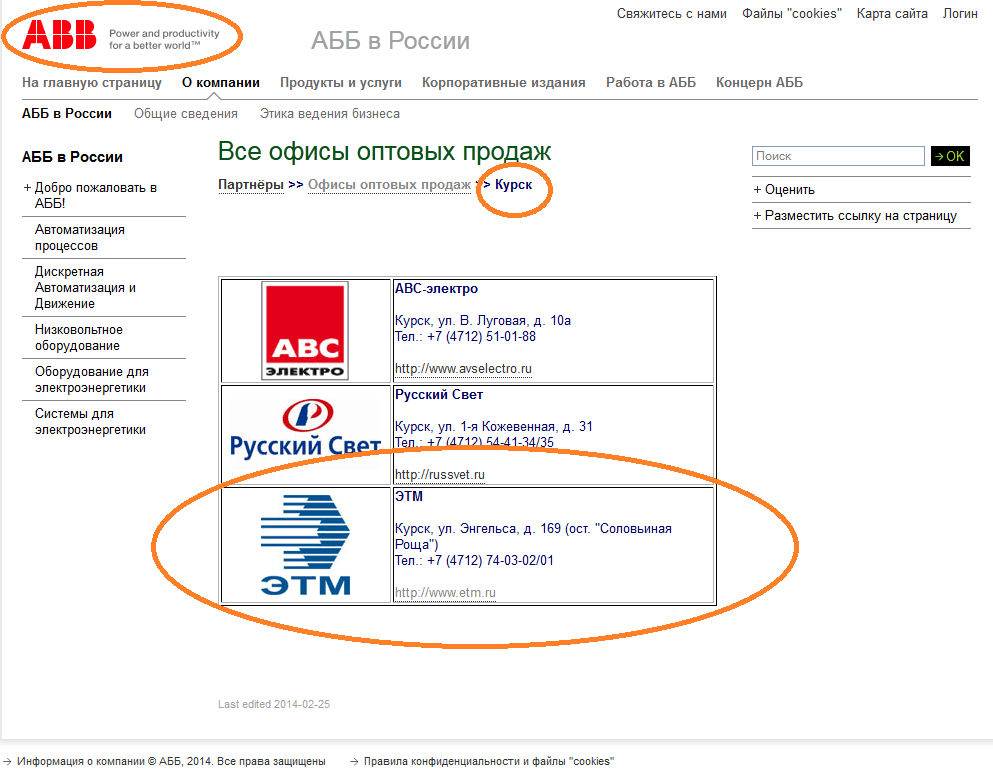993x784 pixels.
Task: Open Системы для электроэнергетики
Action: 90,421
